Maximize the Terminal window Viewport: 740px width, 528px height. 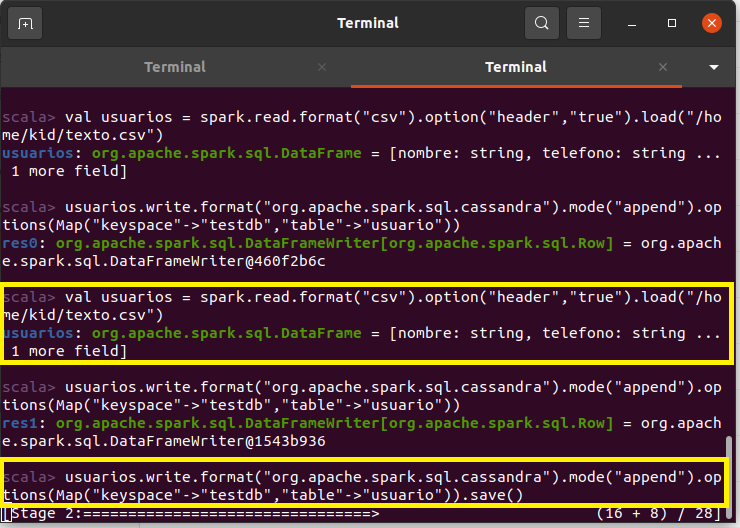tap(672, 23)
